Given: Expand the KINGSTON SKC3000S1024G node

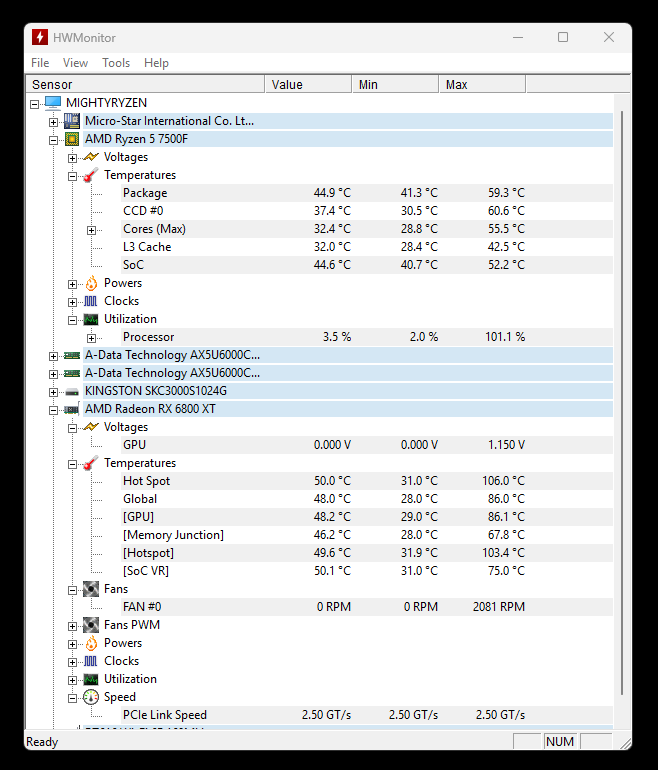Looking at the screenshot, I should 54,392.
